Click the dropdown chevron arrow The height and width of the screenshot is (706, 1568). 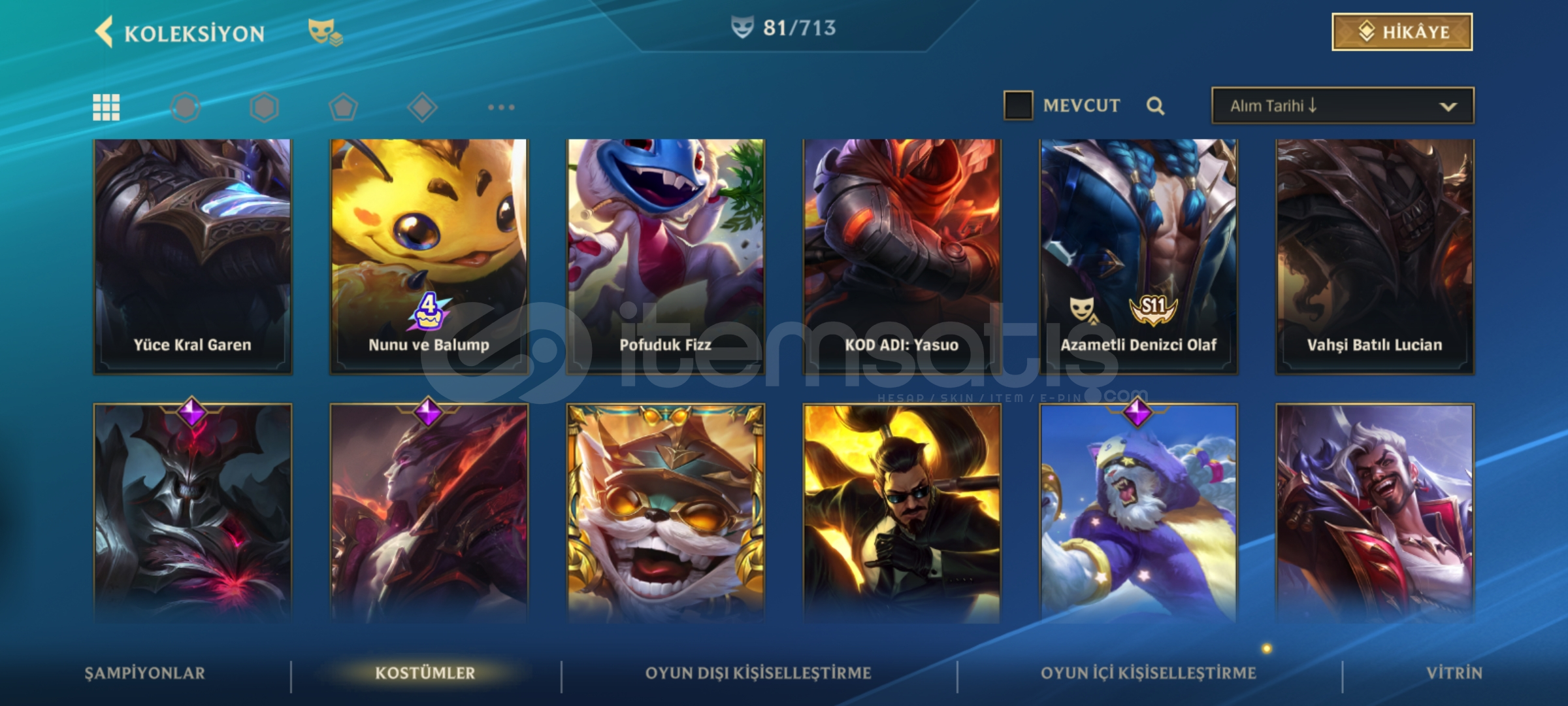point(1448,107)
